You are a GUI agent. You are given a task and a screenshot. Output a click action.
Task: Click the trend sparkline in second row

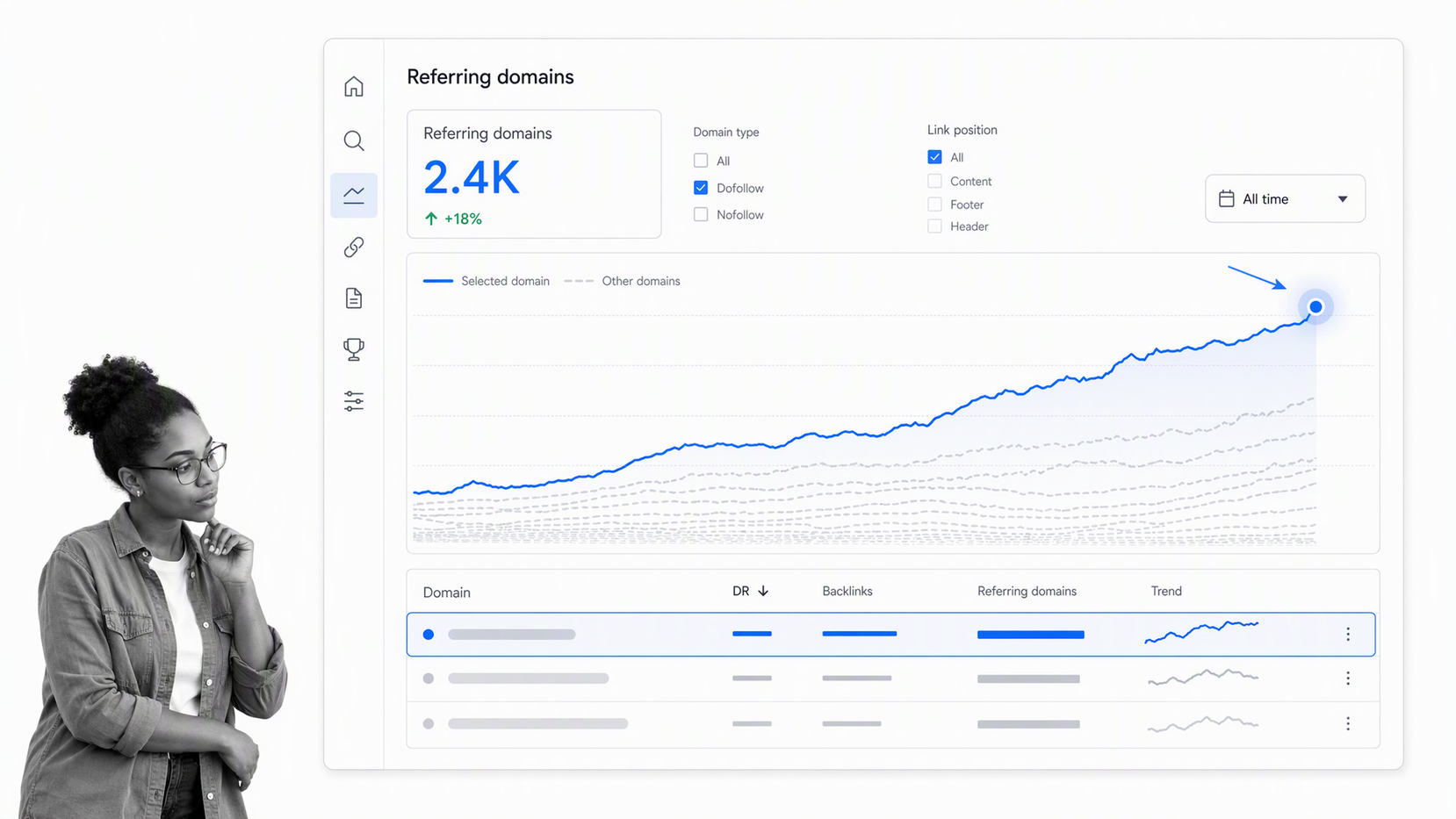(x=1203, y=677)
